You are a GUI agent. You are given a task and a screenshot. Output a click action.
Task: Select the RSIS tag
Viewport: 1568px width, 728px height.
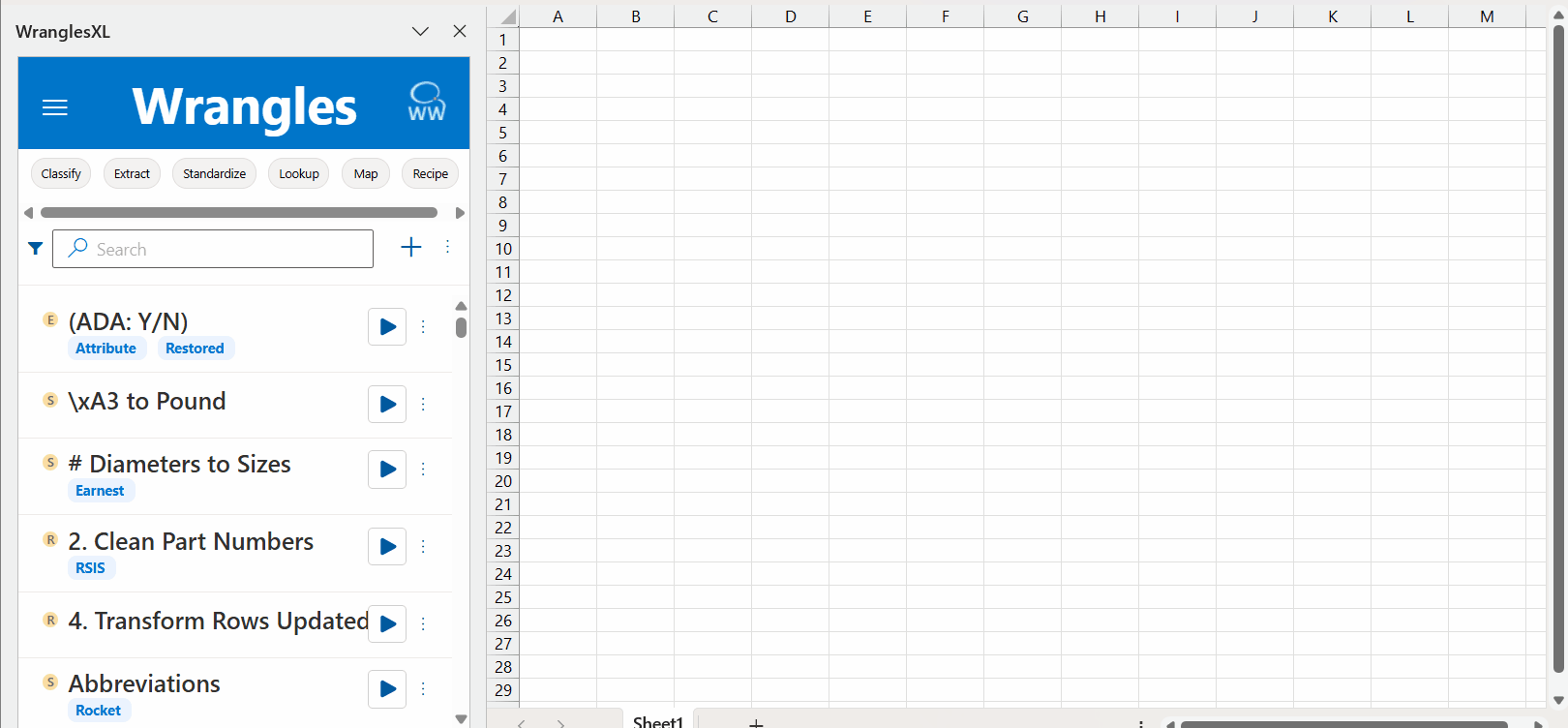click(x=90, y=568)
